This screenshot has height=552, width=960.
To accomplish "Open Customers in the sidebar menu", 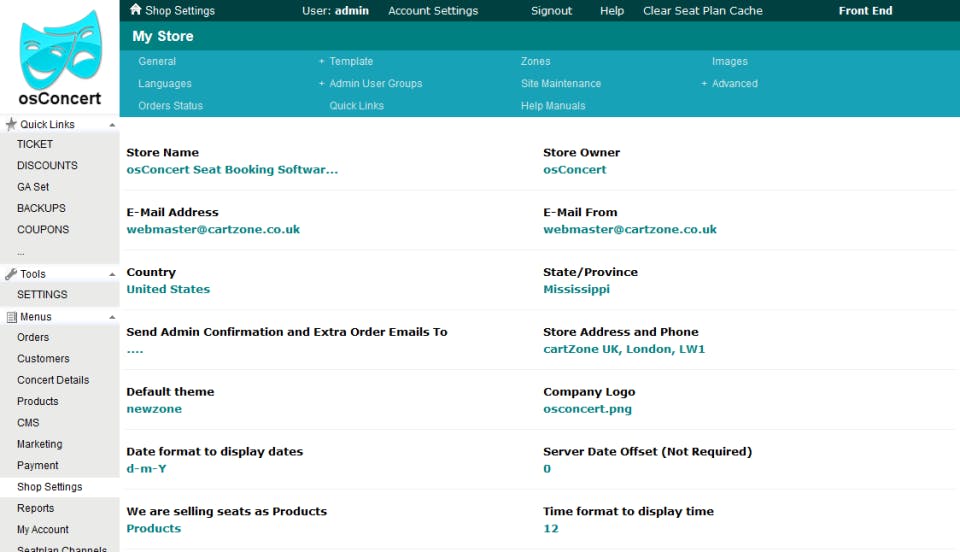I will pyautogui.click(x=43, y=359).
